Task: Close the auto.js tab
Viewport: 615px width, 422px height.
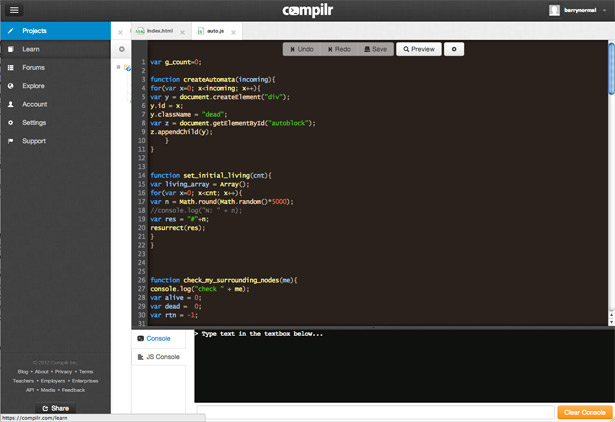Action: [x=233, y=33]
